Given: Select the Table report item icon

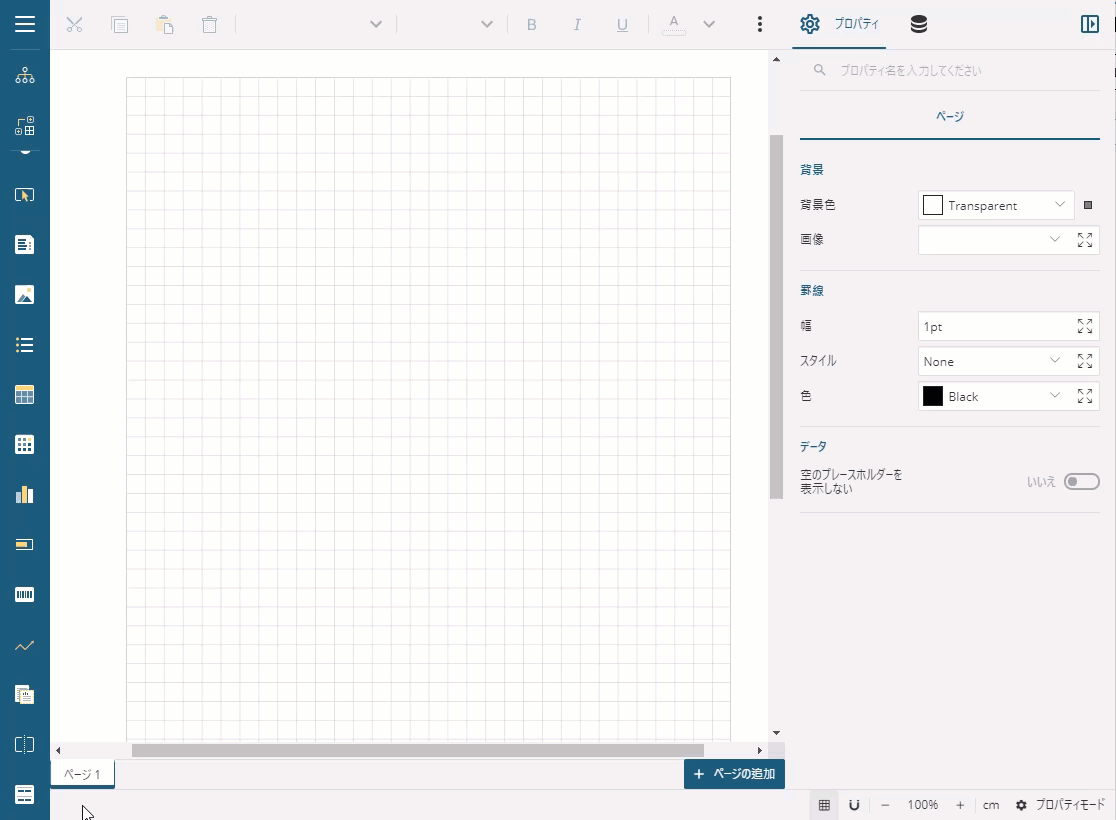Looking at the screenshot, I should tap(25, 395).
